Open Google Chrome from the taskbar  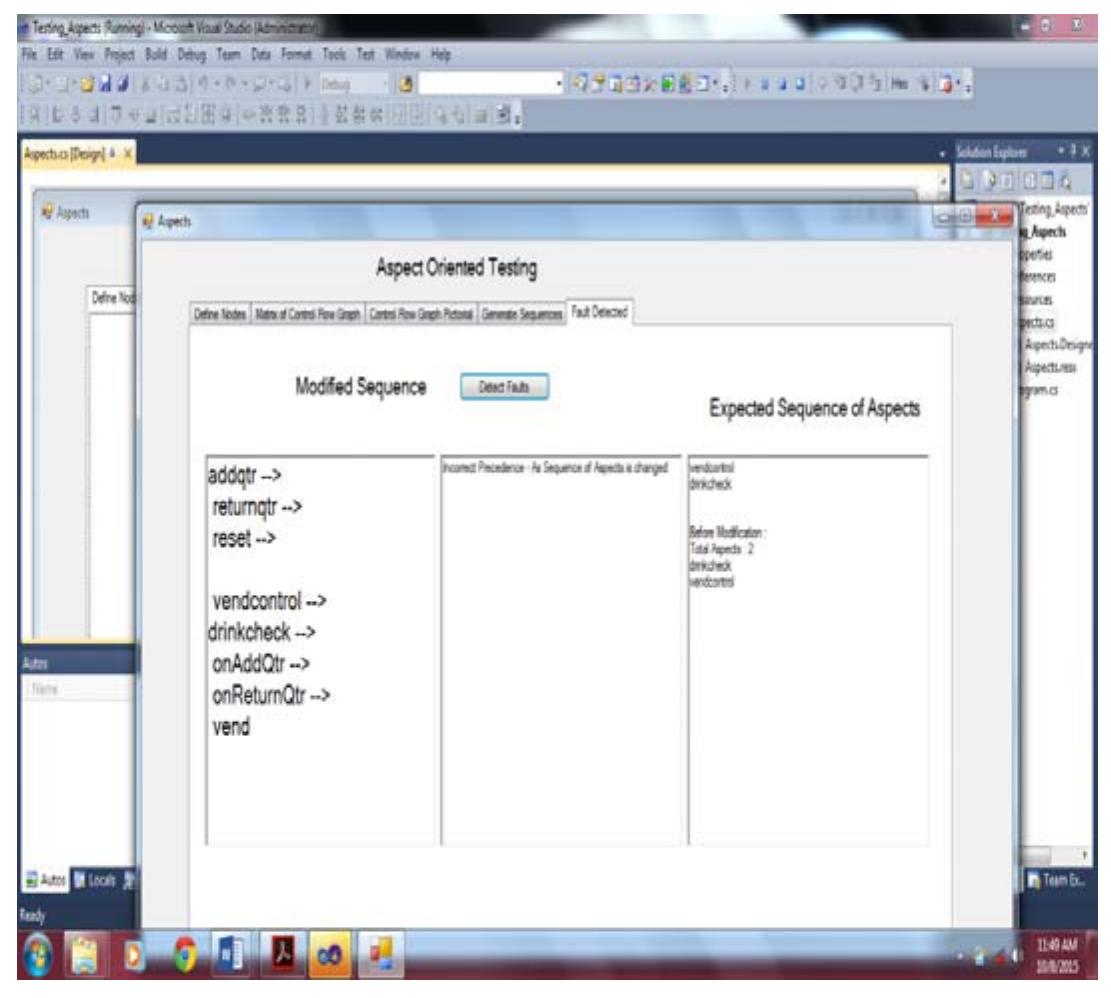pyautogui.click(x=185, y=956)
